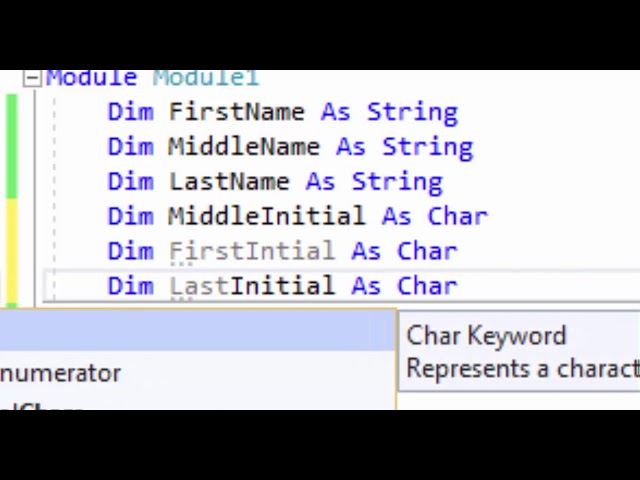Click the Dim keyword before FirstName
Screen dimensions: 640x480
pos(130,112)
